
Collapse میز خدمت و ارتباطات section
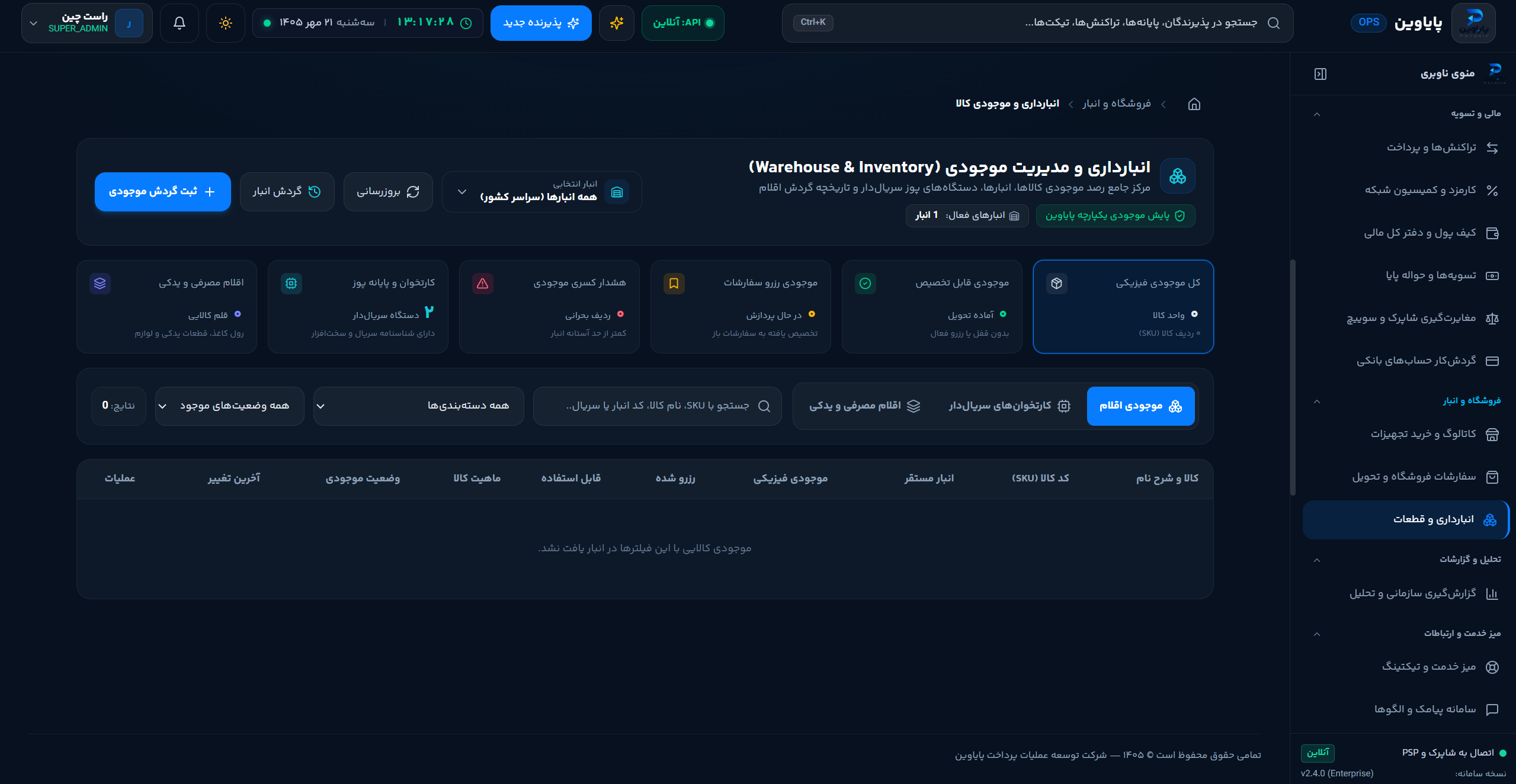point(1316,634)
